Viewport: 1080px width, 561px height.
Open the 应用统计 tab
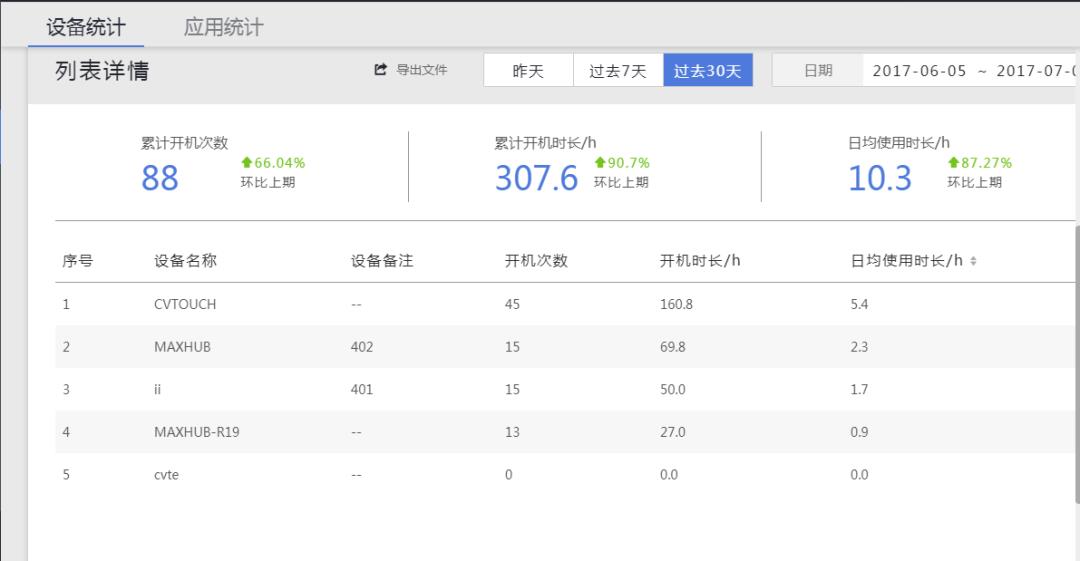coord(223,27)
